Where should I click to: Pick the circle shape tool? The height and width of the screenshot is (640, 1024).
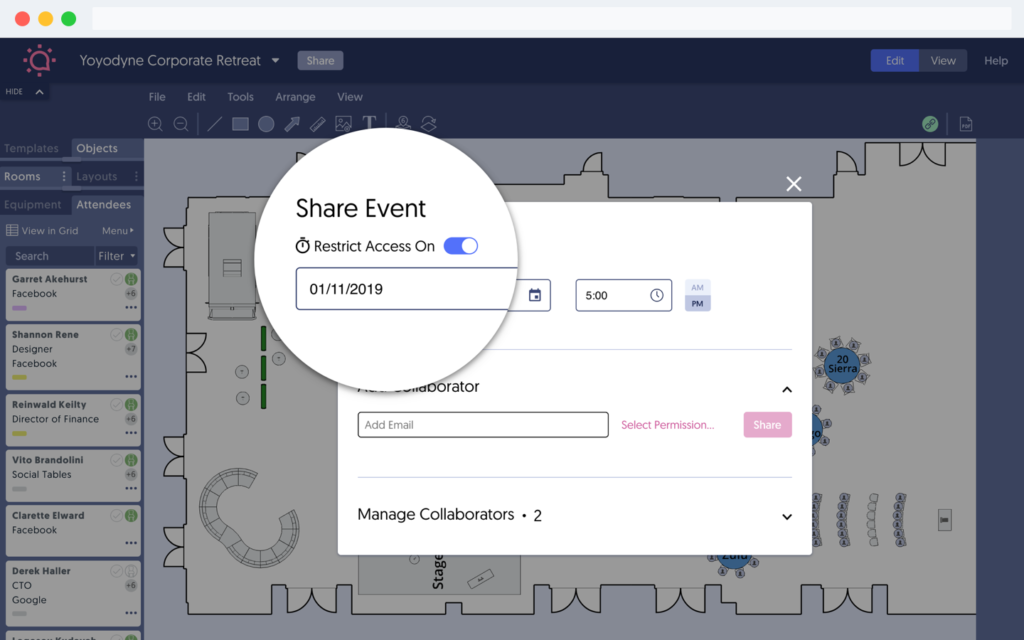[266, 124]
